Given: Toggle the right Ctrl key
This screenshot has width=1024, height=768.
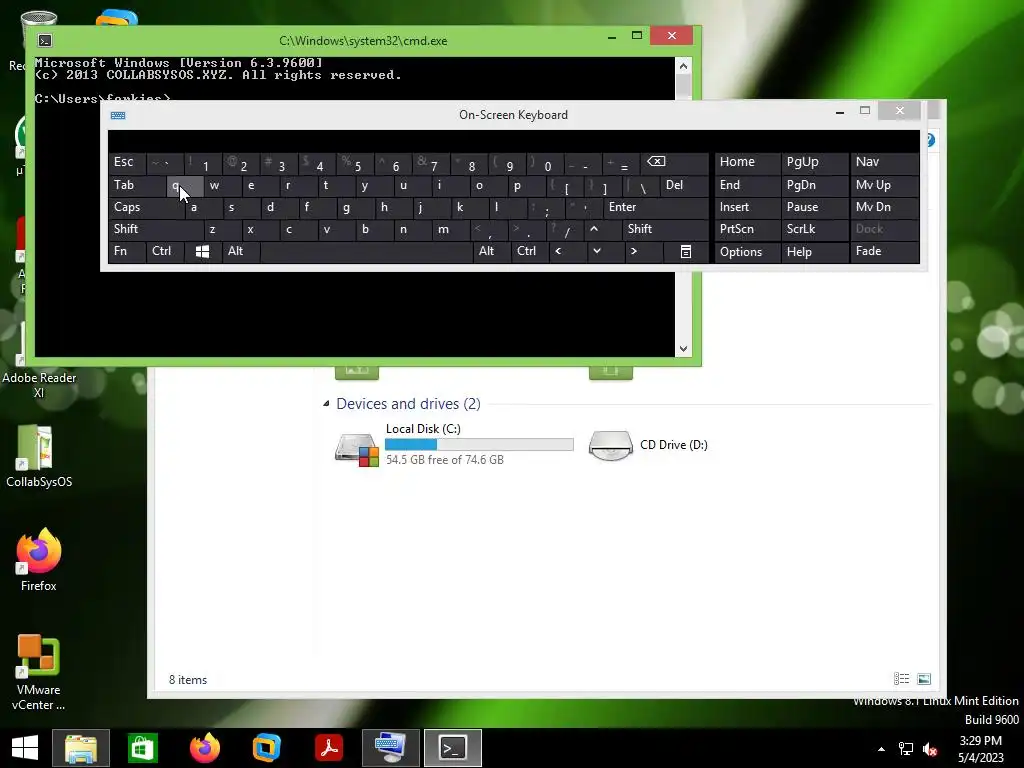Looking at the screenshot, I should pos(530,251).
